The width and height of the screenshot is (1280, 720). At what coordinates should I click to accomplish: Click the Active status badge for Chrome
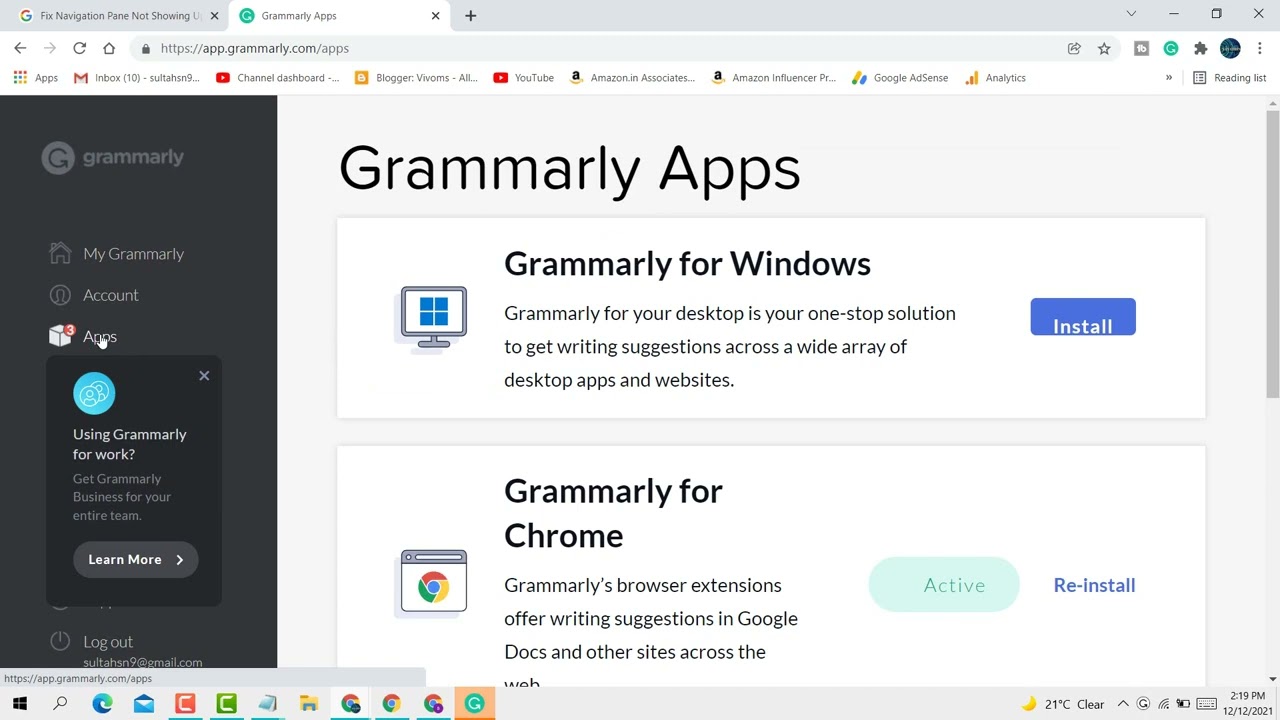[x=944, y=585]
